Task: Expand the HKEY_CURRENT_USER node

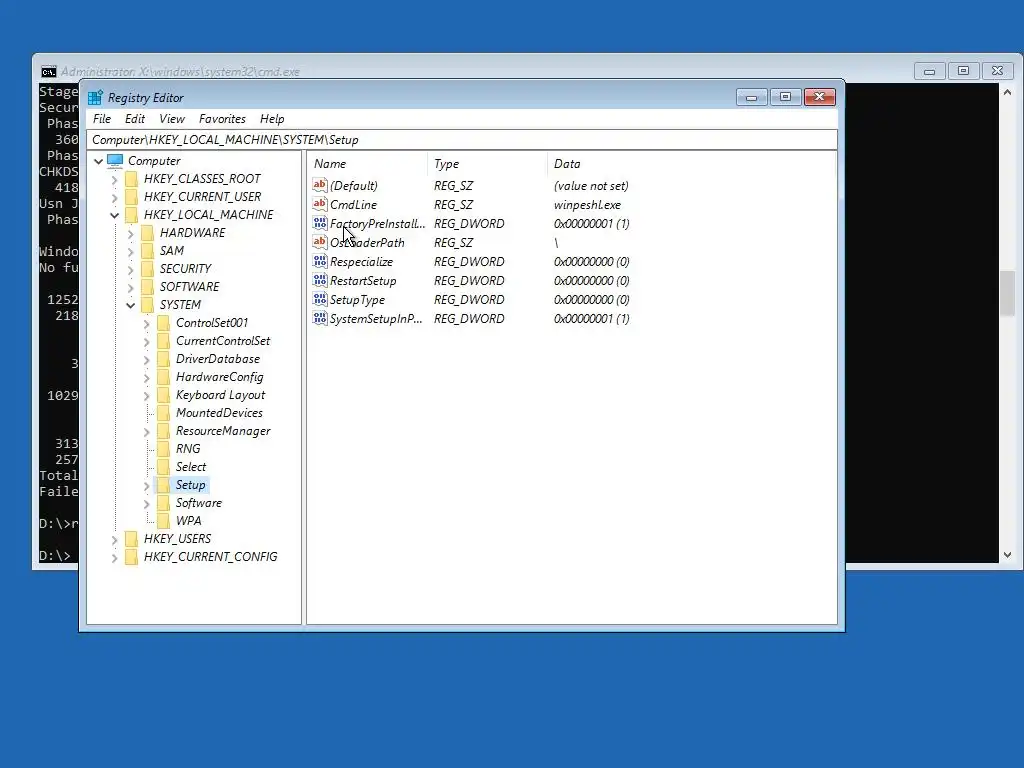Action: (114, 197)
